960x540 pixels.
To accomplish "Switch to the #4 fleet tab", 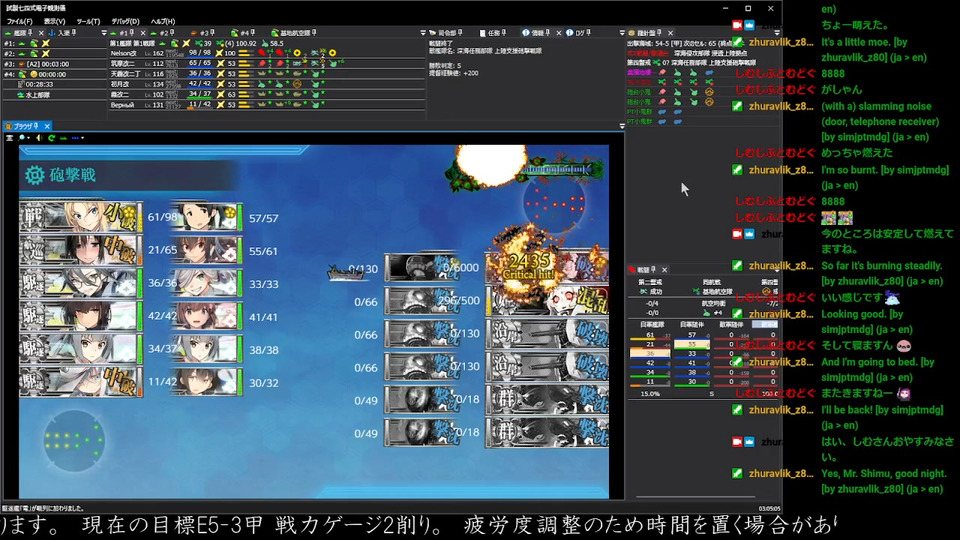I will coord(243,33).
